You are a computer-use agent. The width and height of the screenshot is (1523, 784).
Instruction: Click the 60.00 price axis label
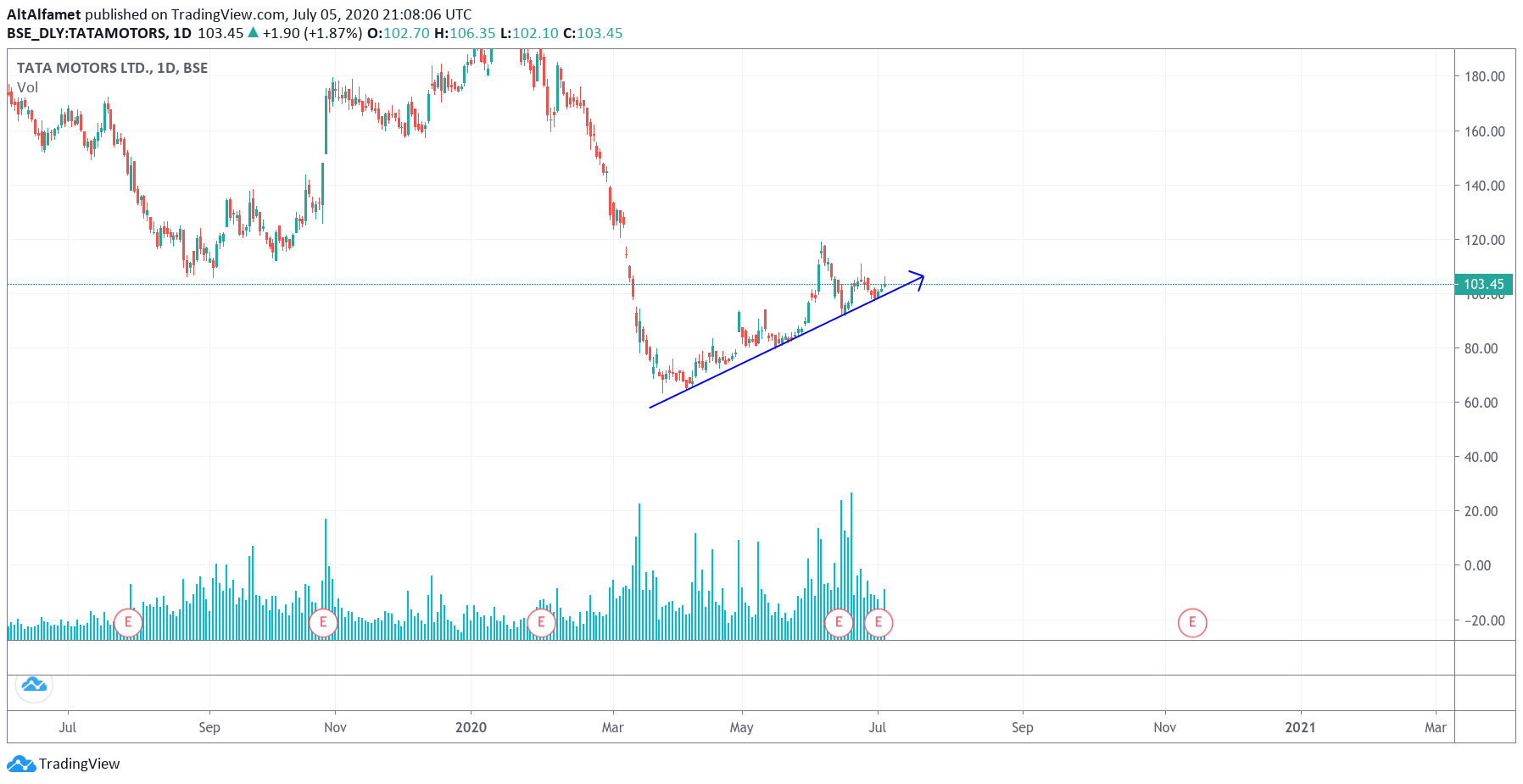coord(1481,403)
